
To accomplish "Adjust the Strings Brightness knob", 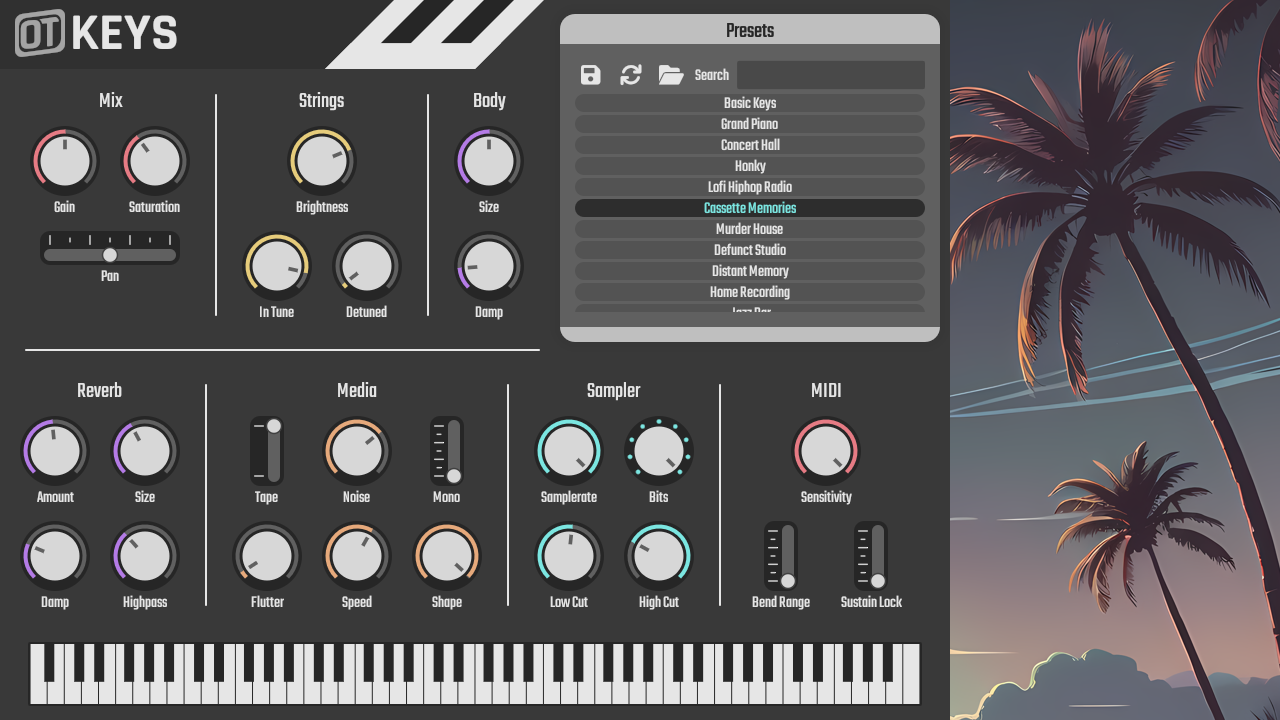I will (322, 161).
